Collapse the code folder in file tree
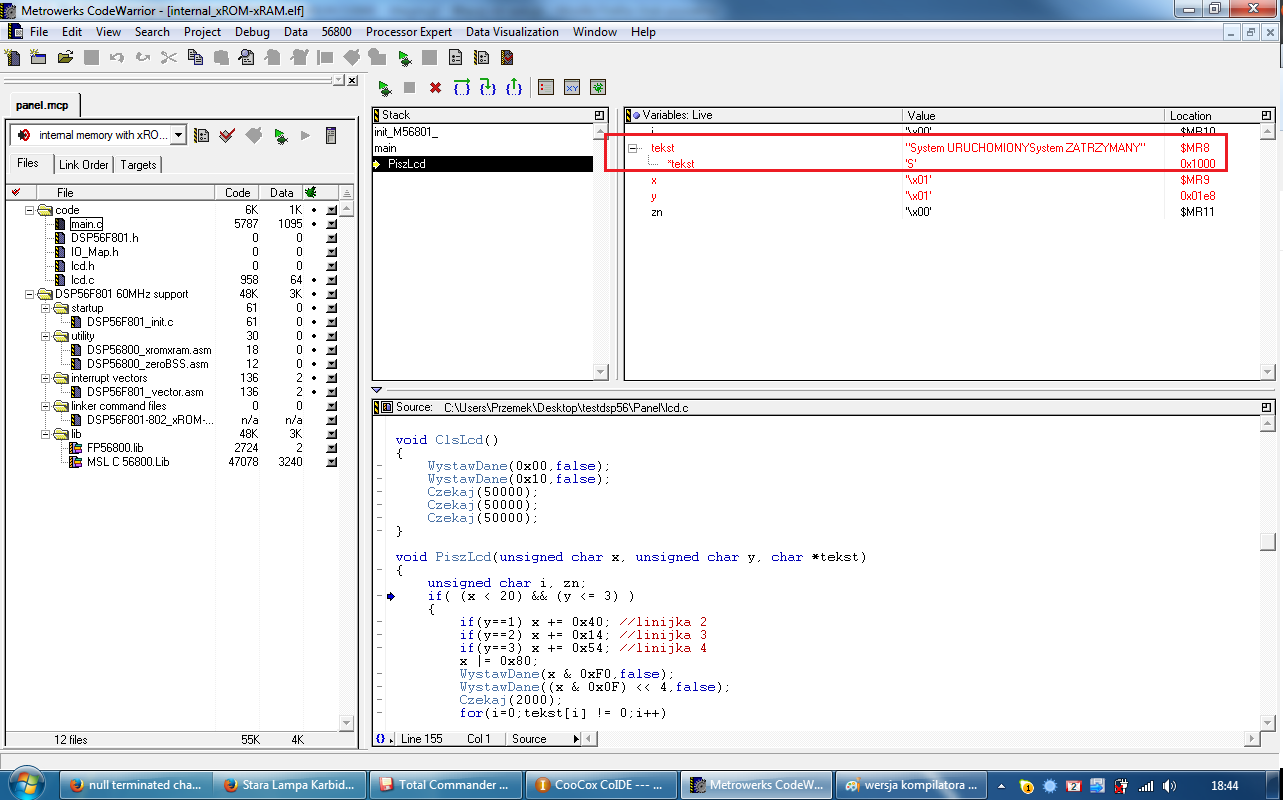 (x=30, y=210)
